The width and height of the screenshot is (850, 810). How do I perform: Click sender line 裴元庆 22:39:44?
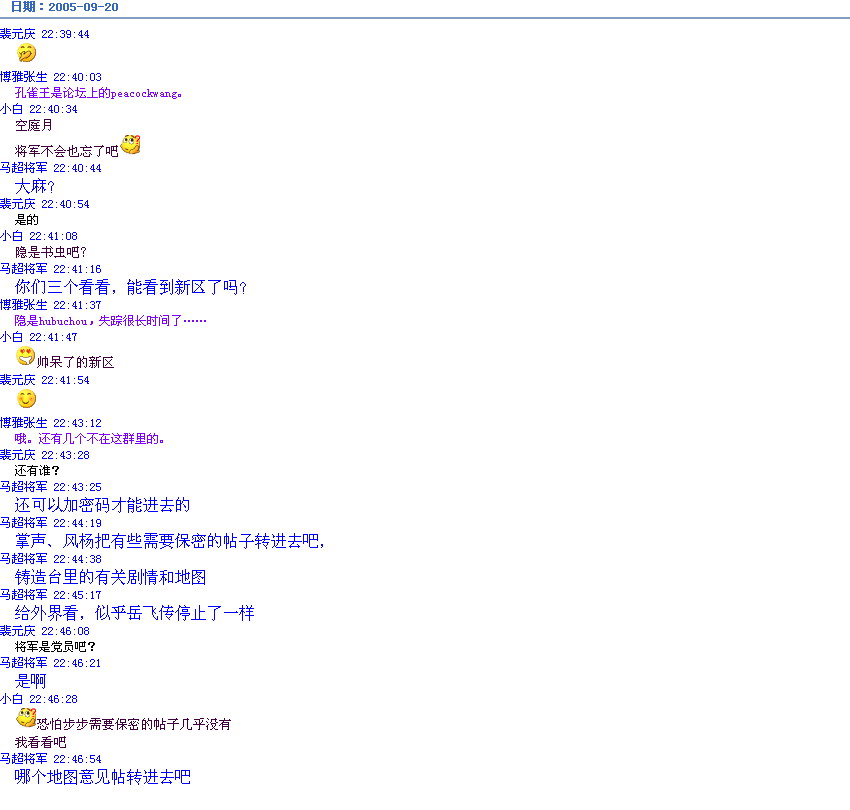tap(45, 34)
